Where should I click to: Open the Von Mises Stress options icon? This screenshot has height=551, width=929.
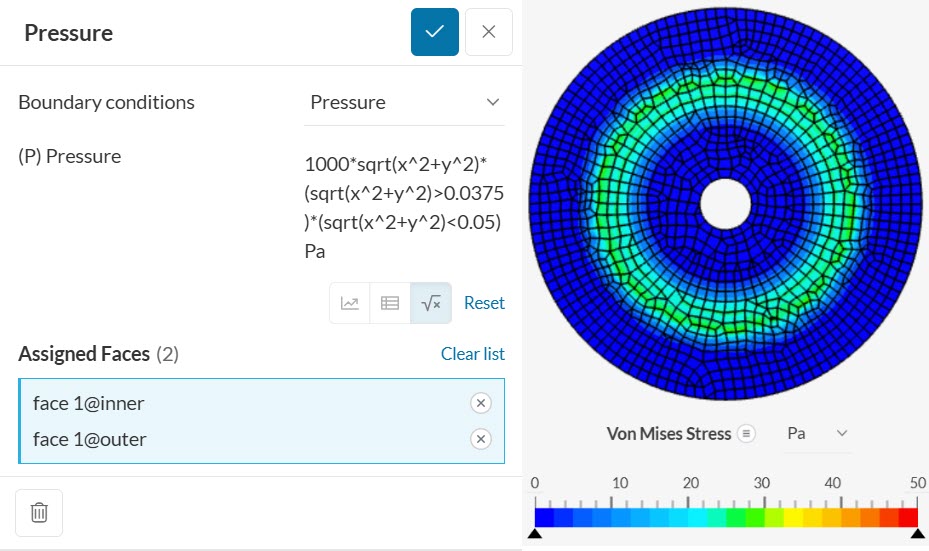tap(746, 434)
